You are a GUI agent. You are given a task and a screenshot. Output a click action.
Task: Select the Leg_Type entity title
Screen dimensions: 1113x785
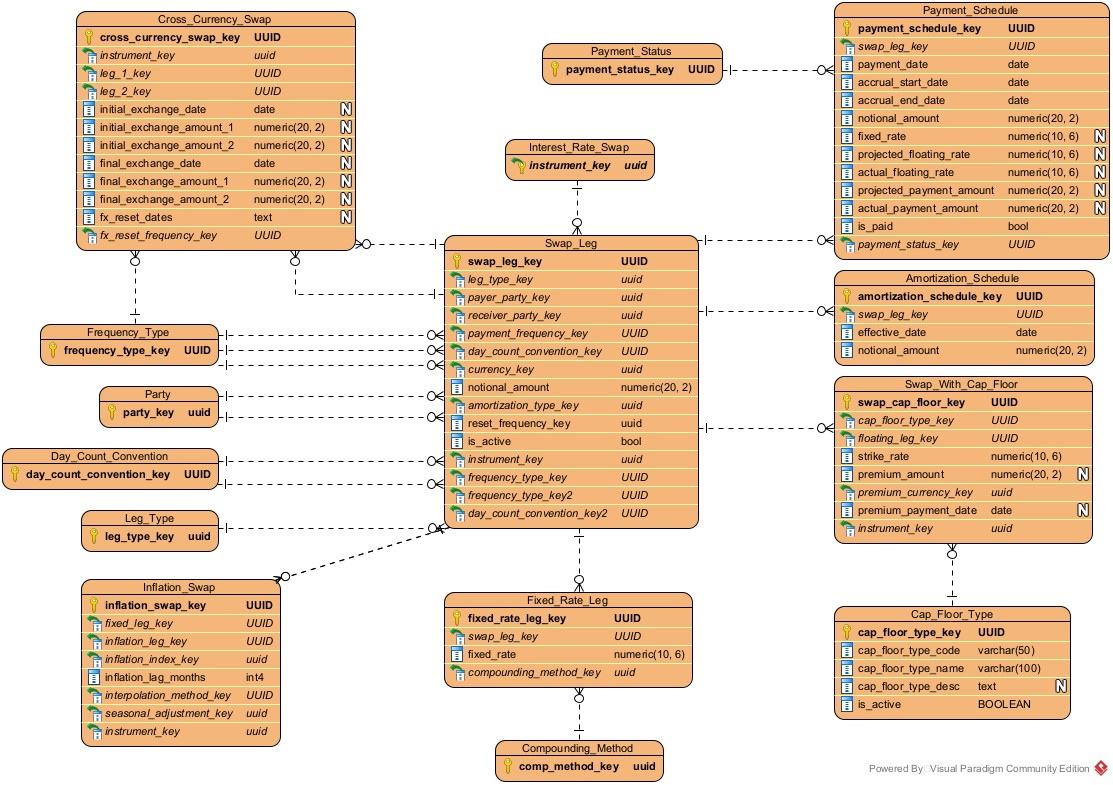tap(149, 518)
